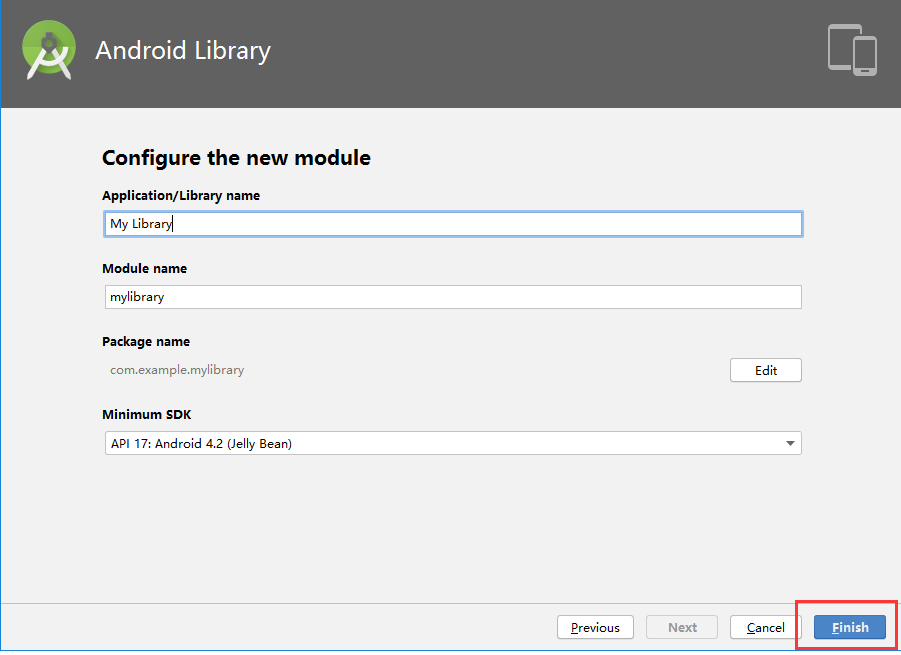Click the 'Android Library' title text
This screenshot has height=655, width=901.
pos(183,51)
